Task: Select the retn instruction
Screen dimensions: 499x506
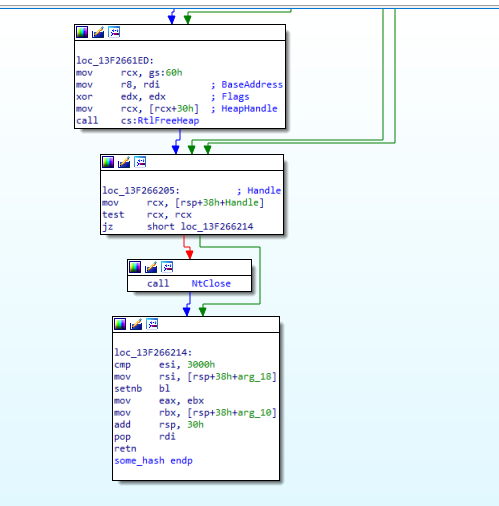Action: [125, 449]
